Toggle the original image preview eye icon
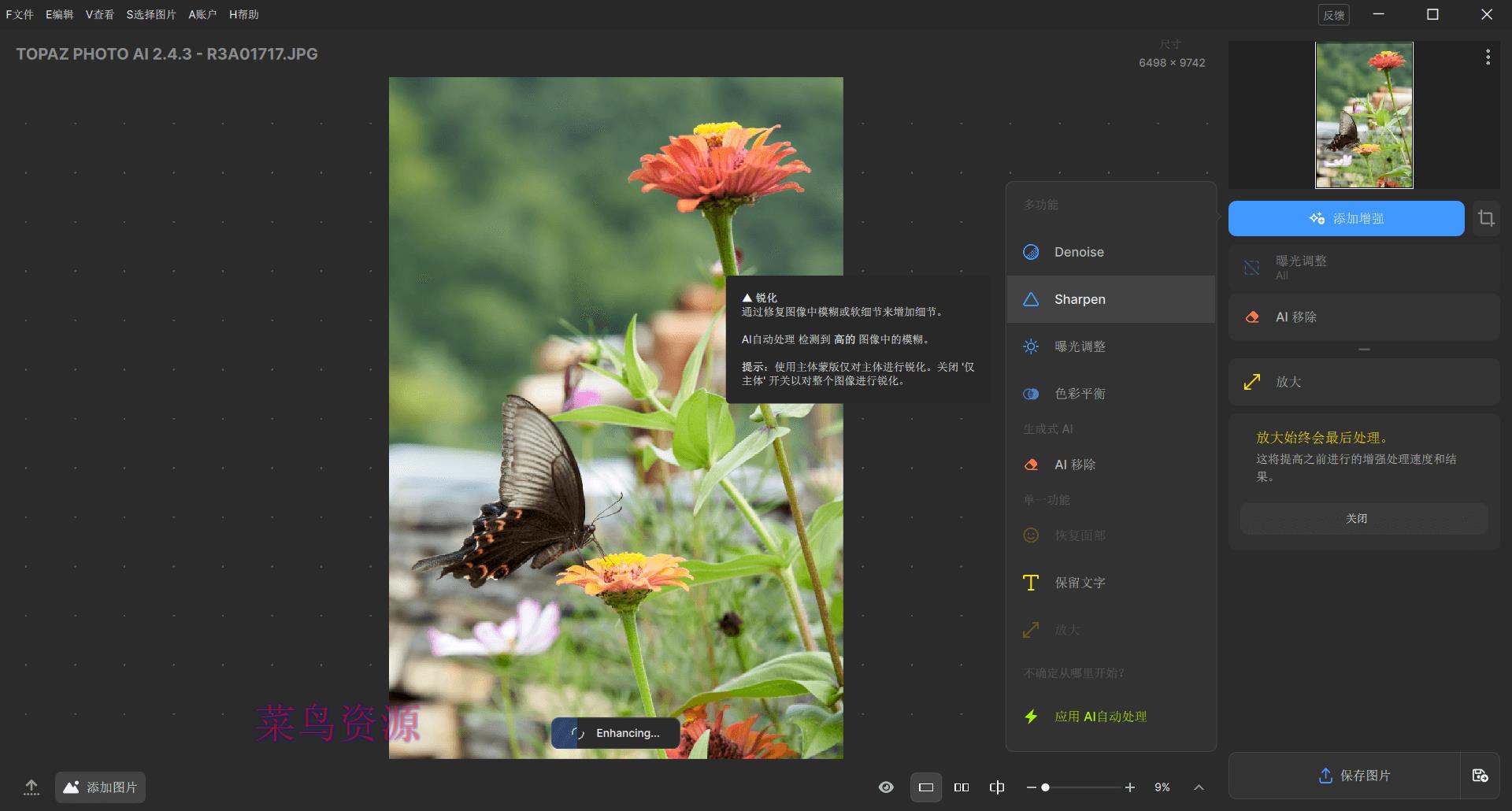 [x=886, y=787]
